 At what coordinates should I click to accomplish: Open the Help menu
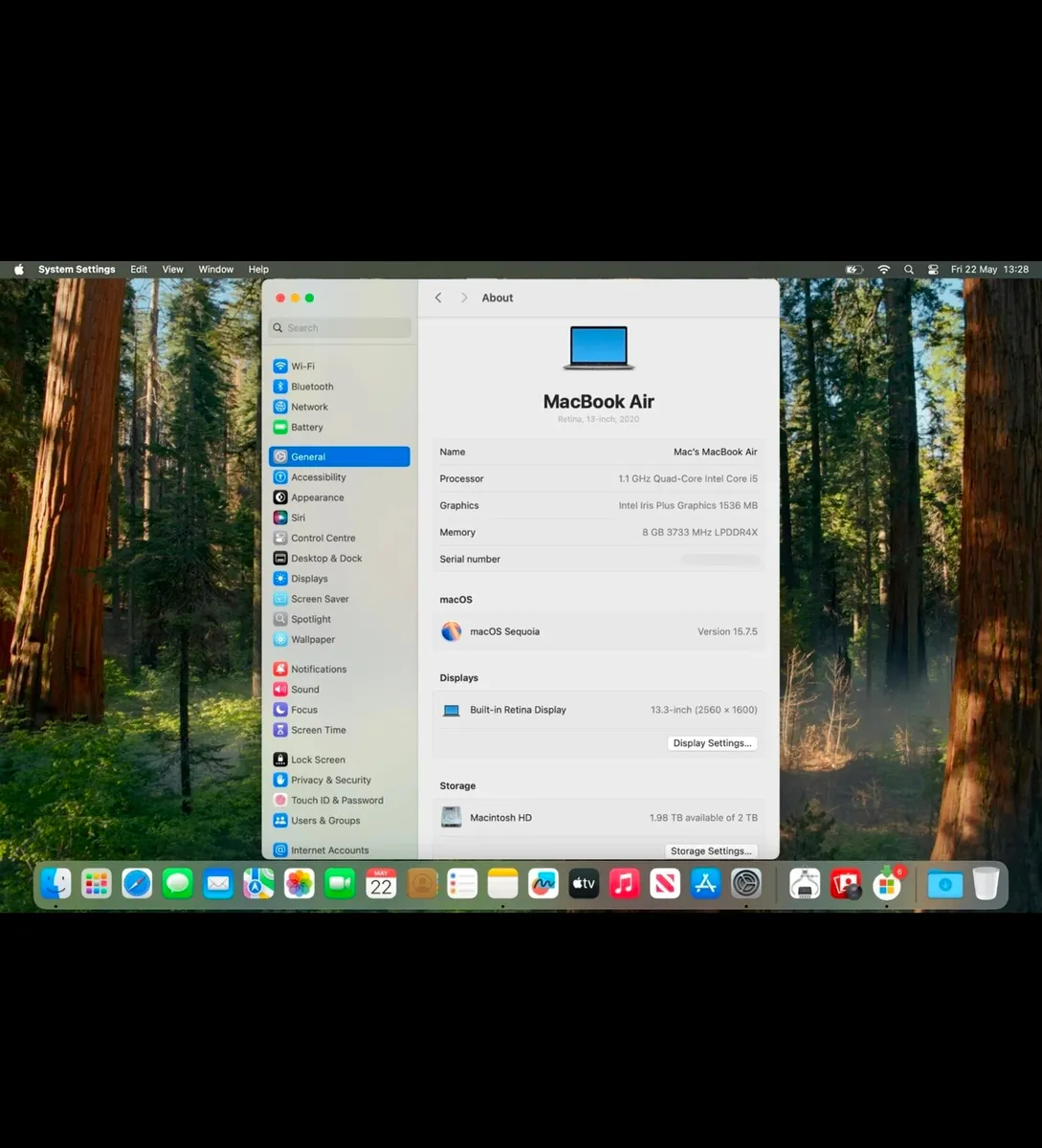point(258,270)
